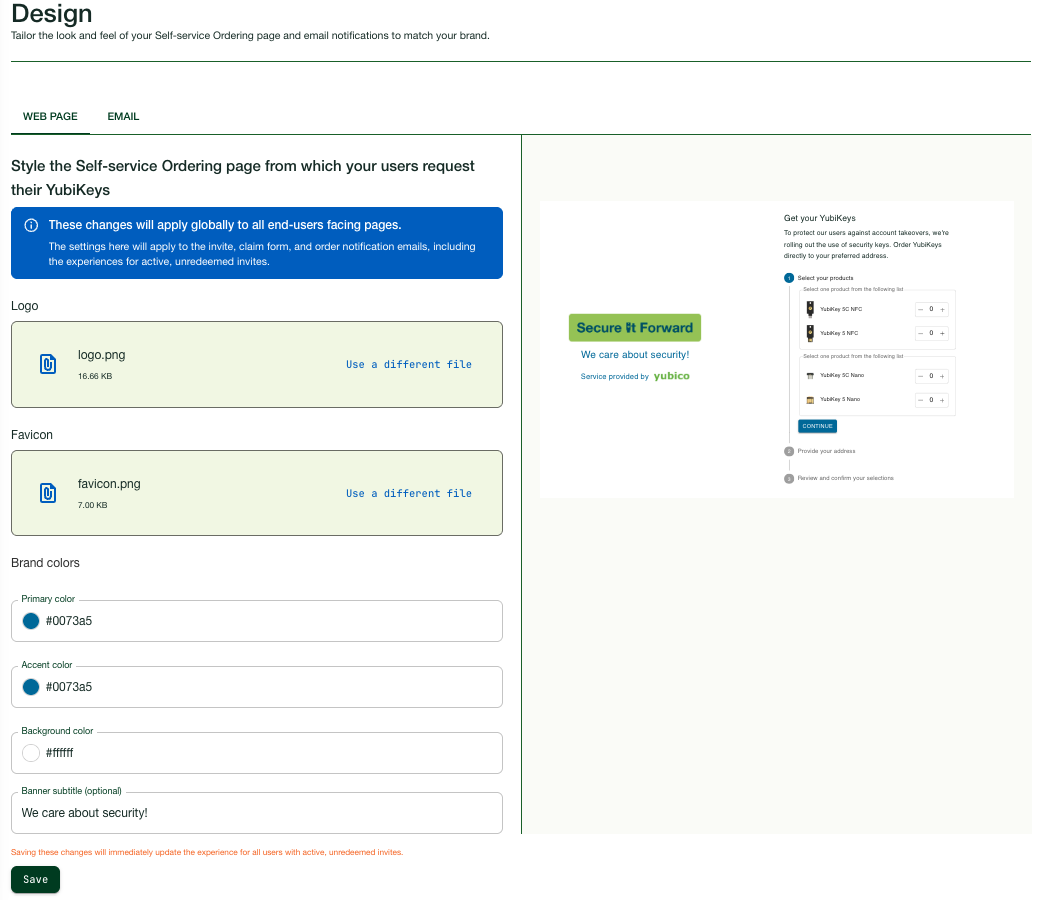This screenshot has width=1040, height=900.
Task: Click the YubiKey 5 NFC product image
Action: point(810,333)
